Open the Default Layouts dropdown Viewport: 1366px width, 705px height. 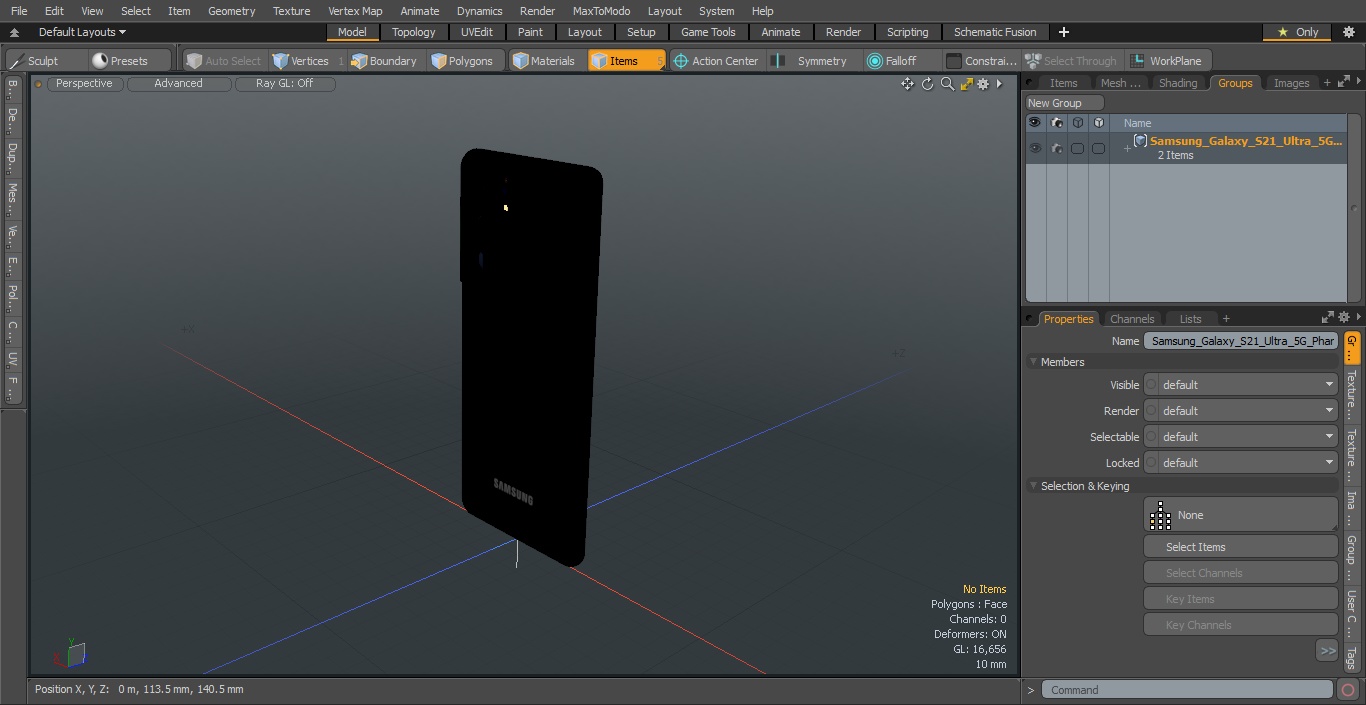click(x=81, y=32)
